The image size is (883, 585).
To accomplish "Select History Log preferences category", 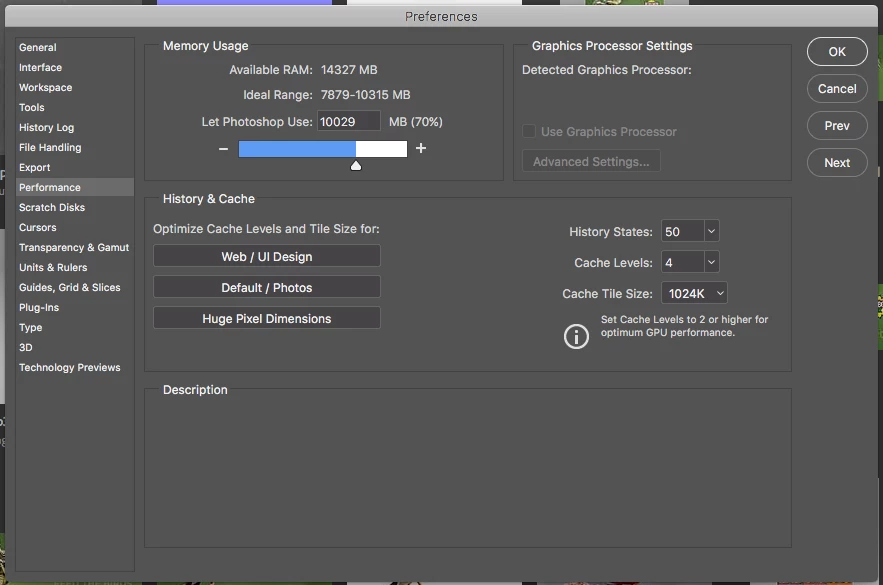I will coord(75,127).
